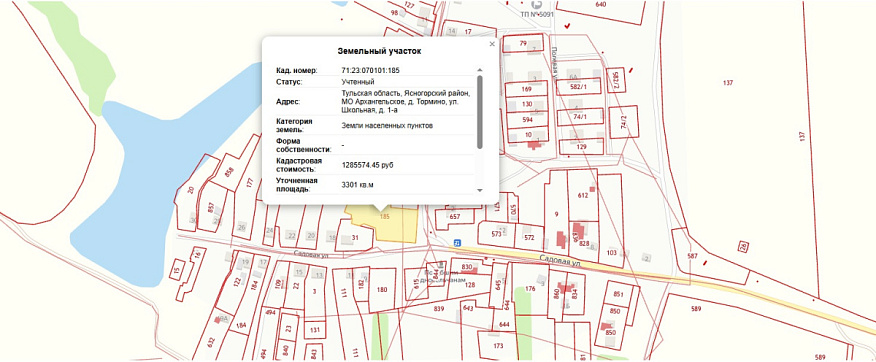
Task: Click cadastral number 71:23:070101:185 value
Action: pyautogui.click(x=370, y=70)
